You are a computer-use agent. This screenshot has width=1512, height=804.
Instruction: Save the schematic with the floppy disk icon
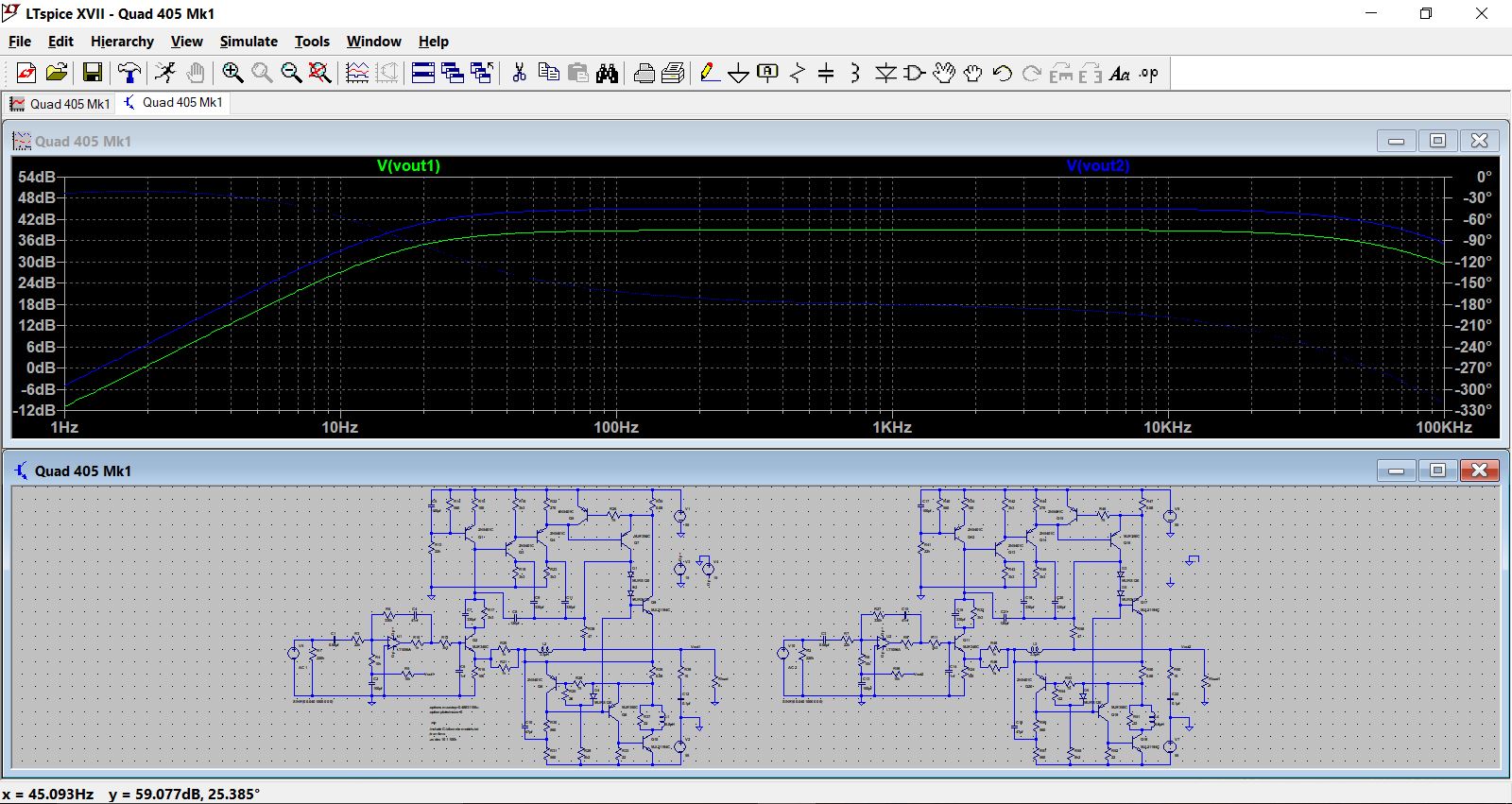pos(93,73)
